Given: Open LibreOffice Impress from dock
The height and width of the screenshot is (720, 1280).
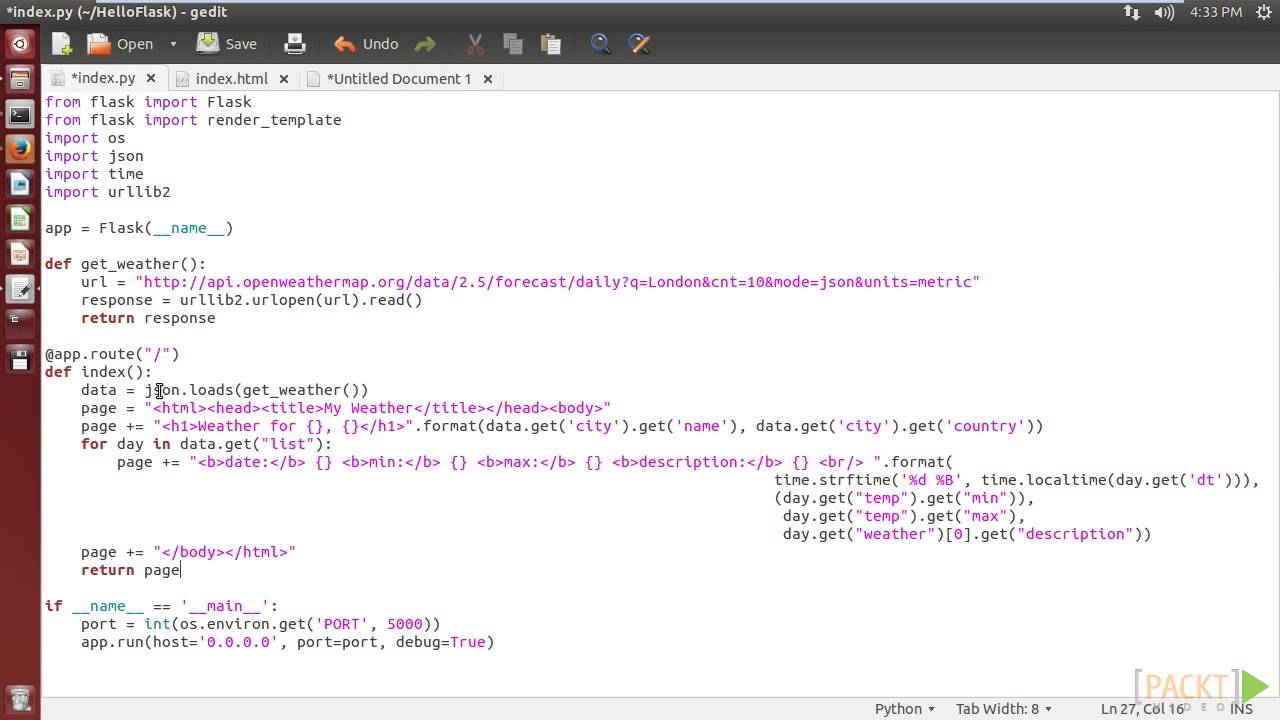Looking at the screenshot, I should [x=19, y=253].
